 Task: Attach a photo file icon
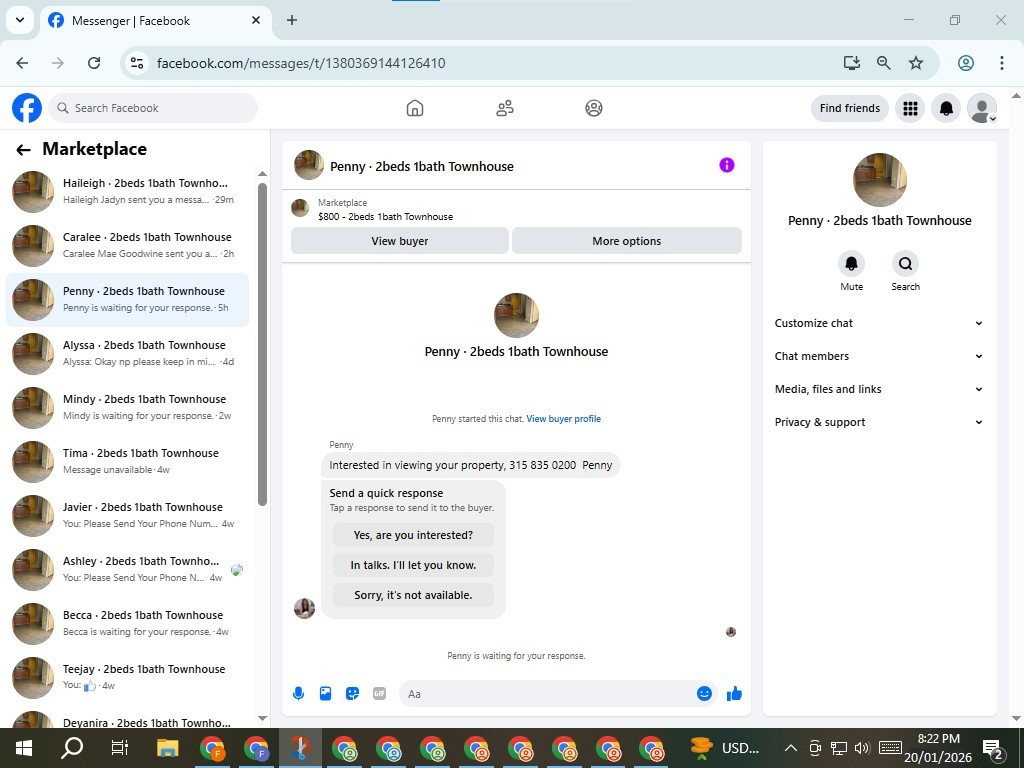pyautogui.click(x=325, y=694)
